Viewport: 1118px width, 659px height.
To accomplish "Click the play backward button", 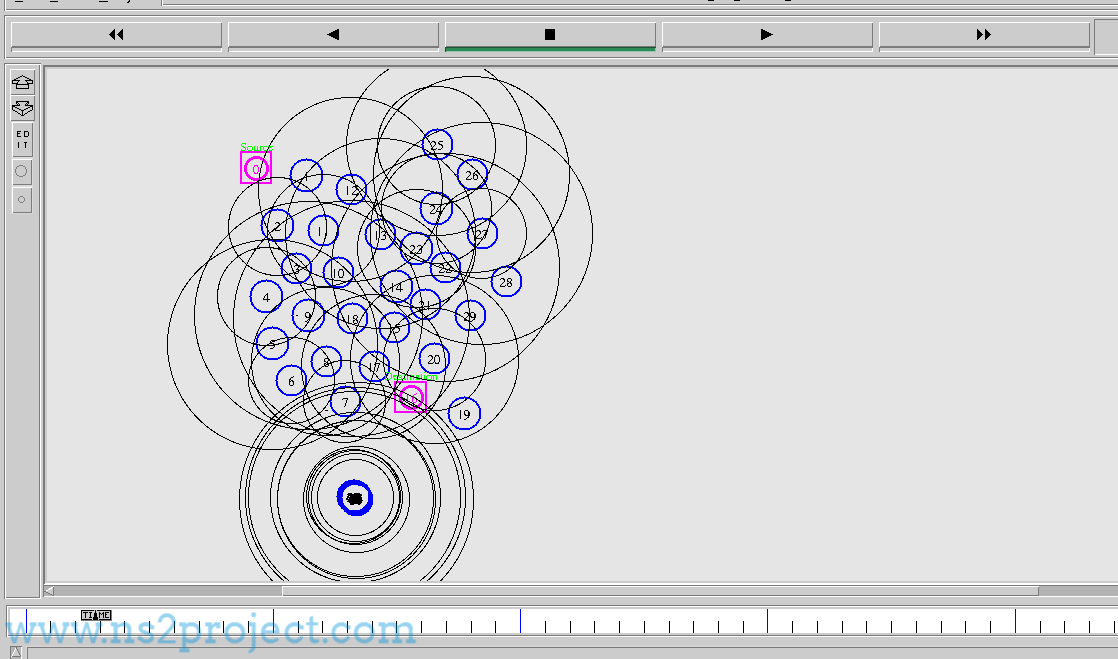I will pos(333,35).
